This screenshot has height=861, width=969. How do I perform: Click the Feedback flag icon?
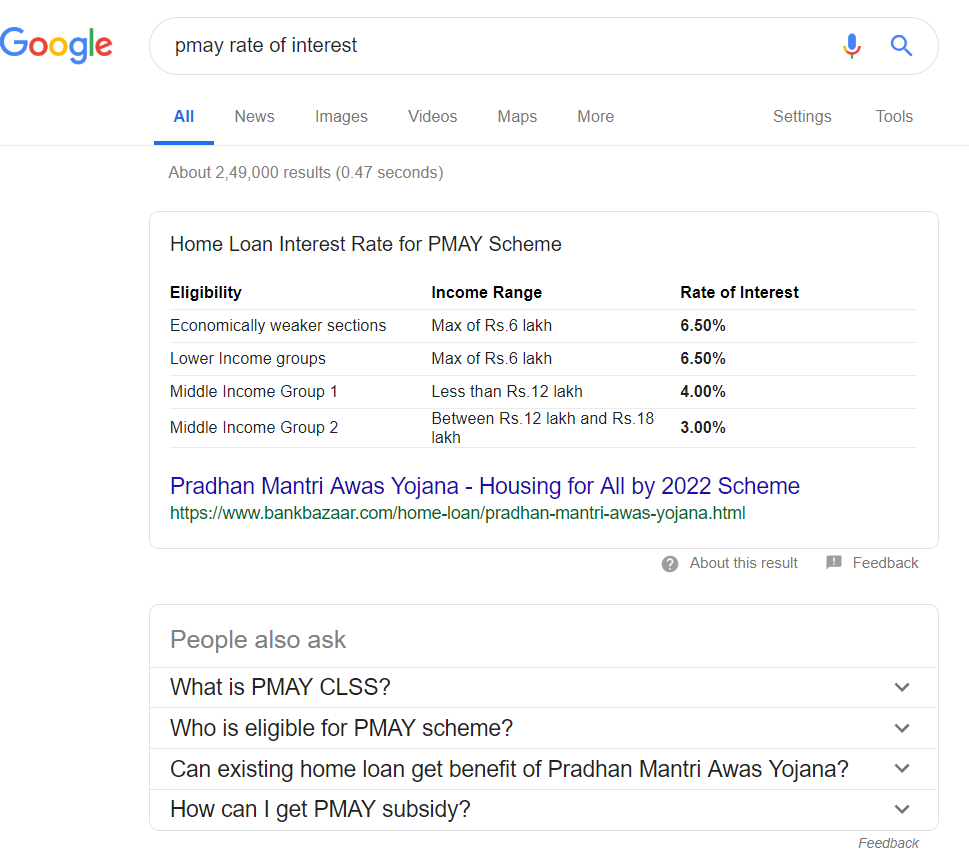[834, 562]
